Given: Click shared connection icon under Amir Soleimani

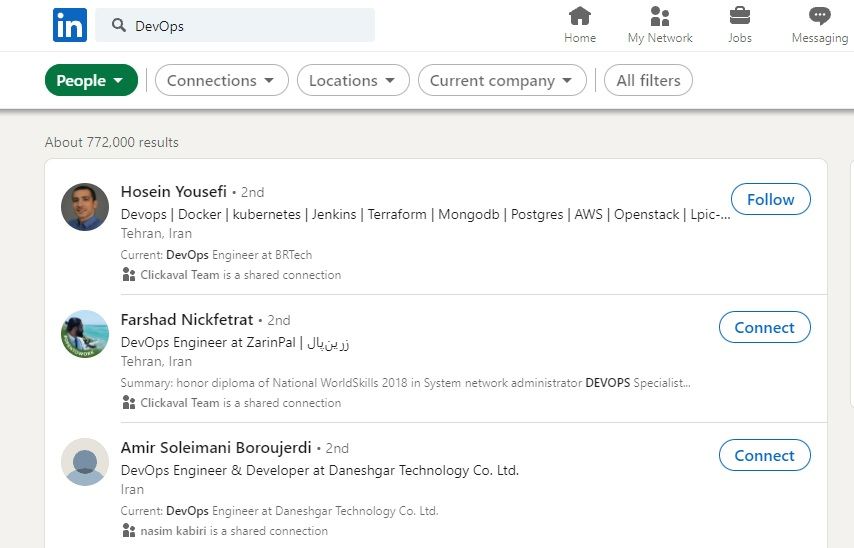Looking at the screenshot, I should pyautogui.click(x=129, y=531).
